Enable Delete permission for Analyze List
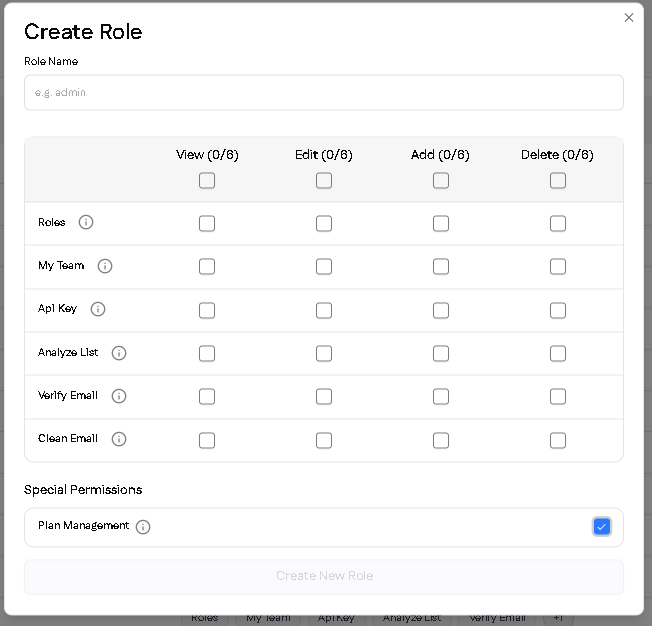Image resolution: width=652 pixels, height=626 pixels. 558,353
